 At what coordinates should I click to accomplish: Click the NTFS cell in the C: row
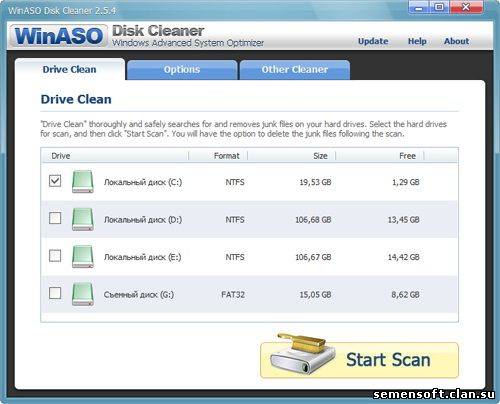[235, 182]
